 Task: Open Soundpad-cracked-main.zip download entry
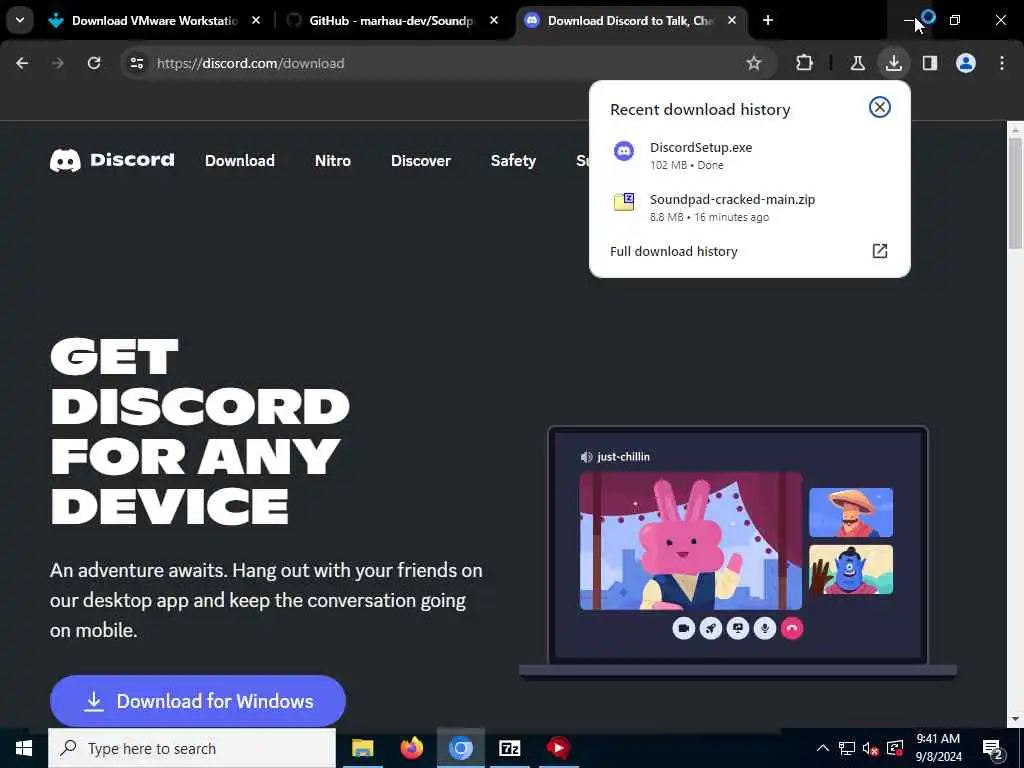tap(750, 208)
